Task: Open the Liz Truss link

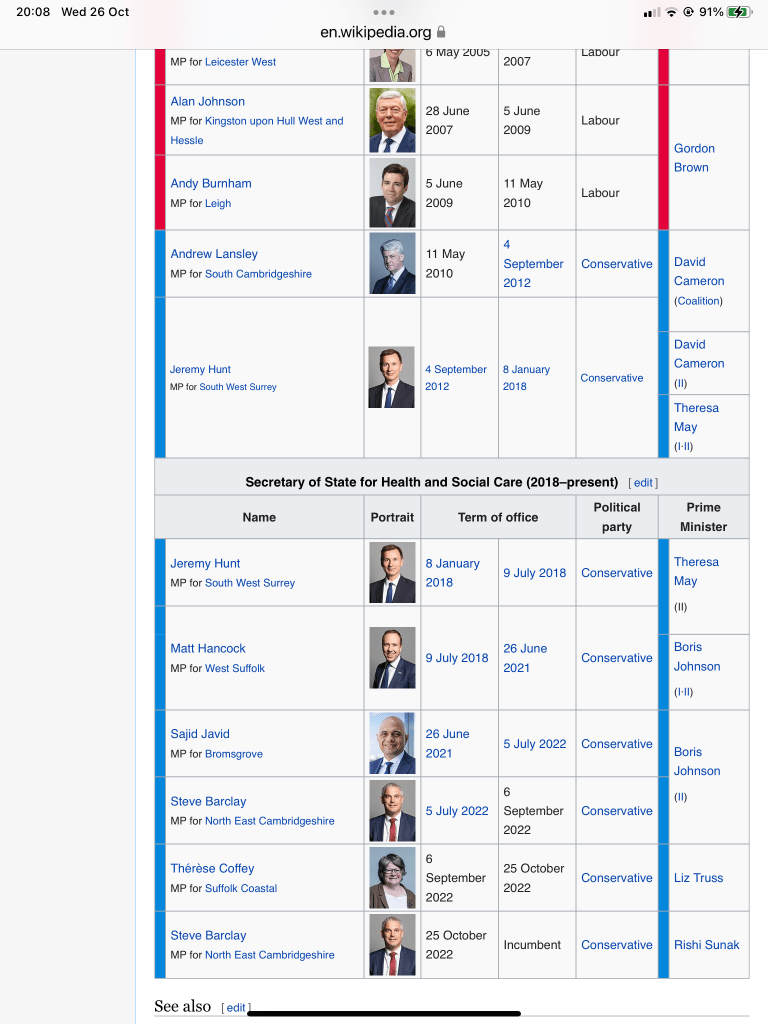Action: 698,878
